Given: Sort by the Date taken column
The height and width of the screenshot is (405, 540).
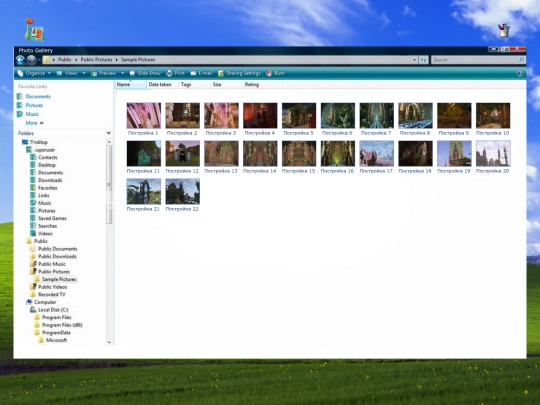Looking at the screenshot, I should pyautogui.click(x=162, y=84).
